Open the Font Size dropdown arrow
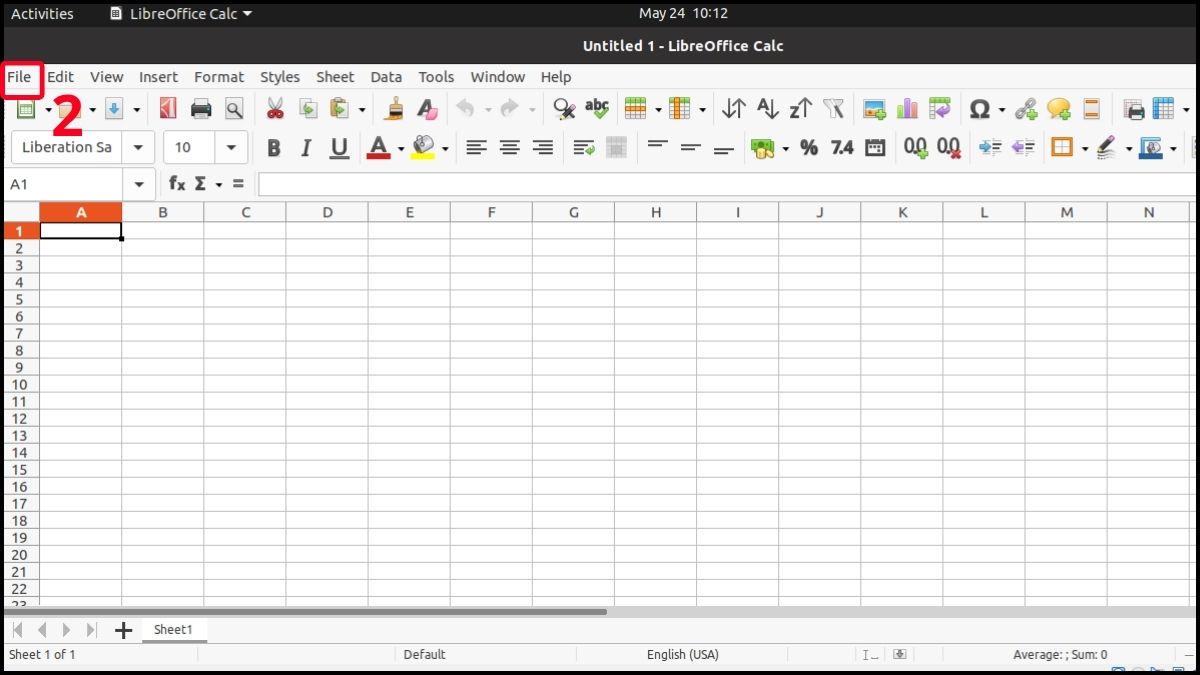Viewport: 1200px width, 675px height. tap(231, 148)
